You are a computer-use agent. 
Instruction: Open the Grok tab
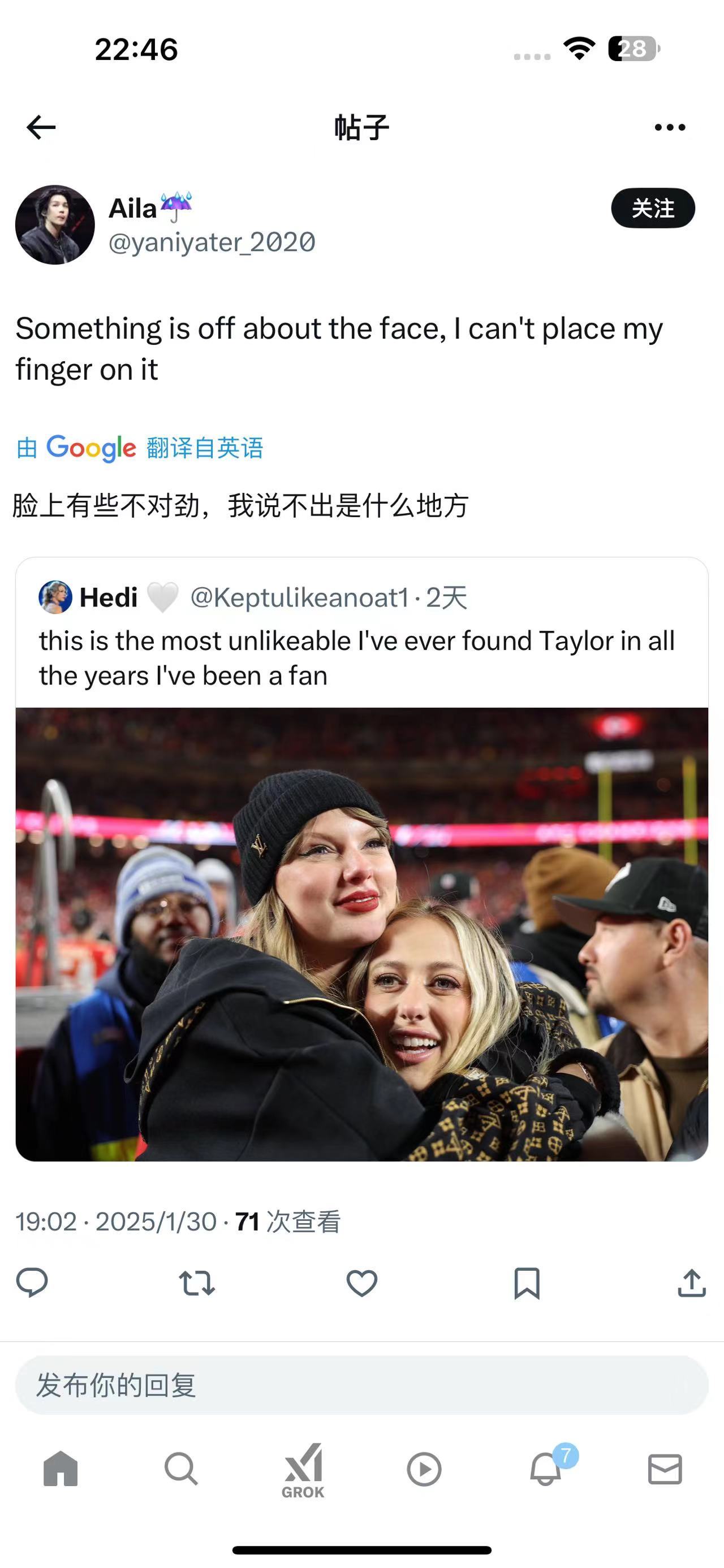click(x=303, y=1471)
